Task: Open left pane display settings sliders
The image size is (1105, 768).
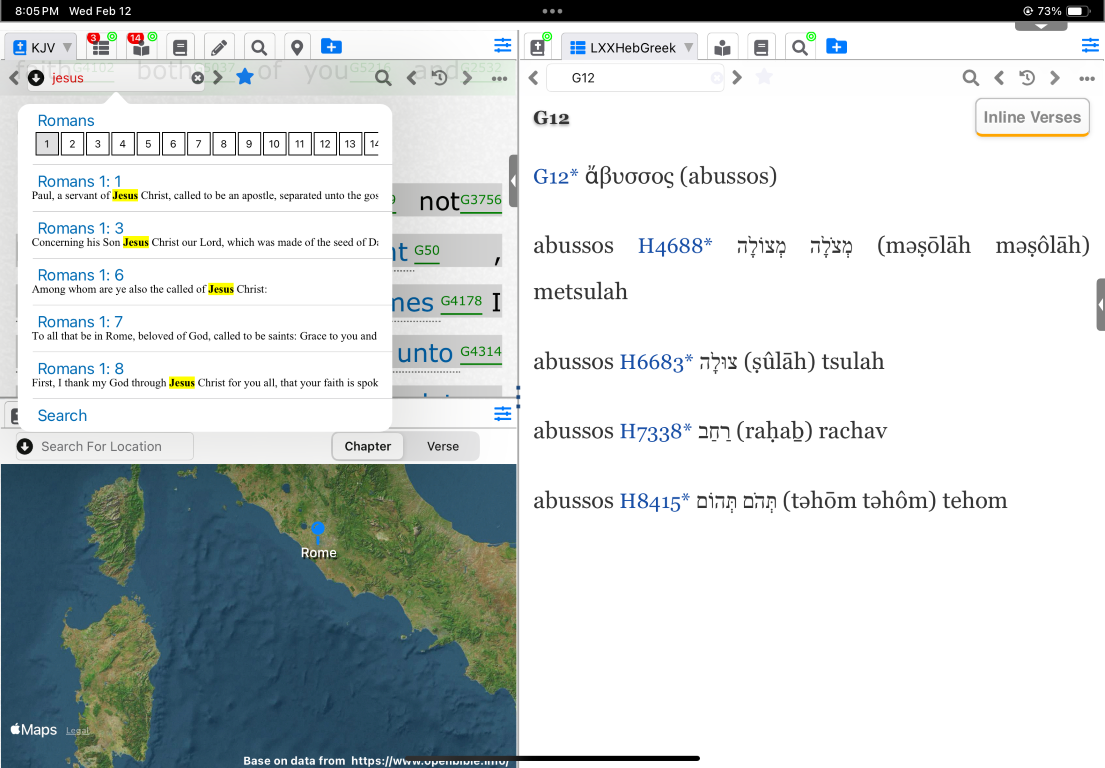Action: point(502,46)
